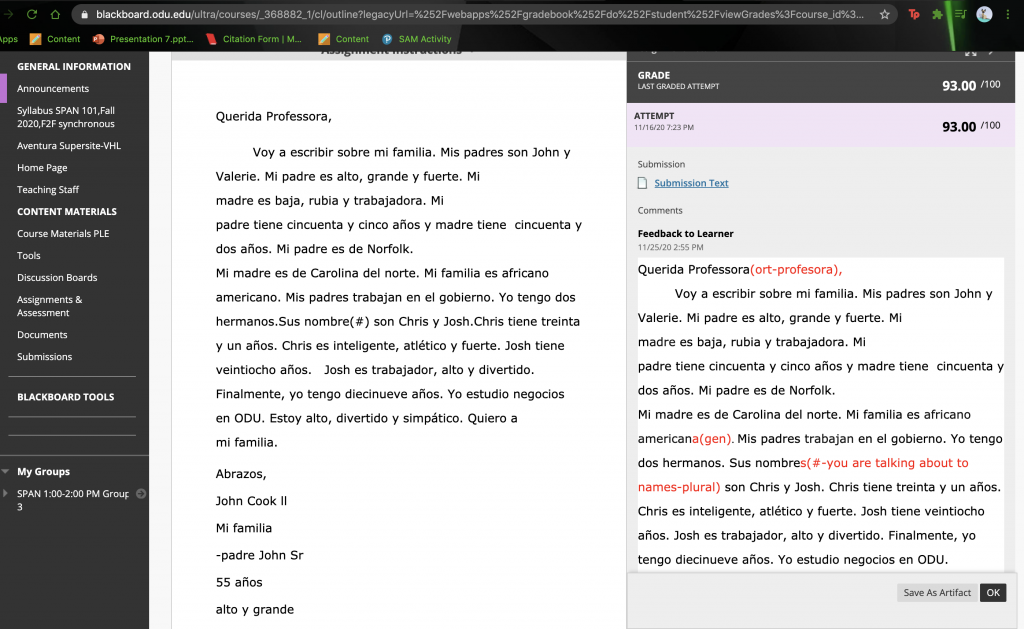Click the CONTENT MATERIALS heading
The width and height of the screenshot is (1024, 629).
(x=67, y=212)
